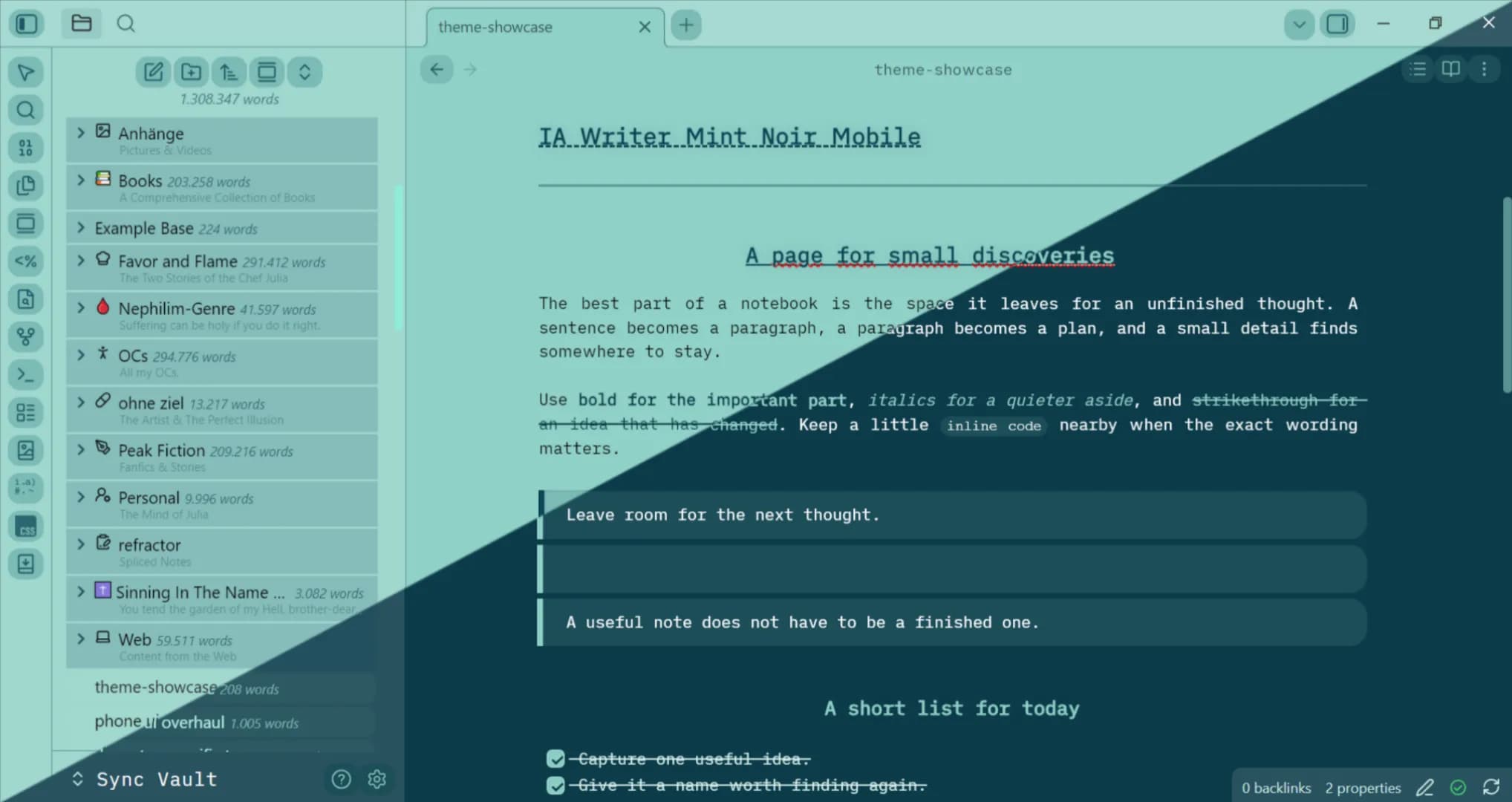Click the sync status green checkmark

pos(1458,788)
